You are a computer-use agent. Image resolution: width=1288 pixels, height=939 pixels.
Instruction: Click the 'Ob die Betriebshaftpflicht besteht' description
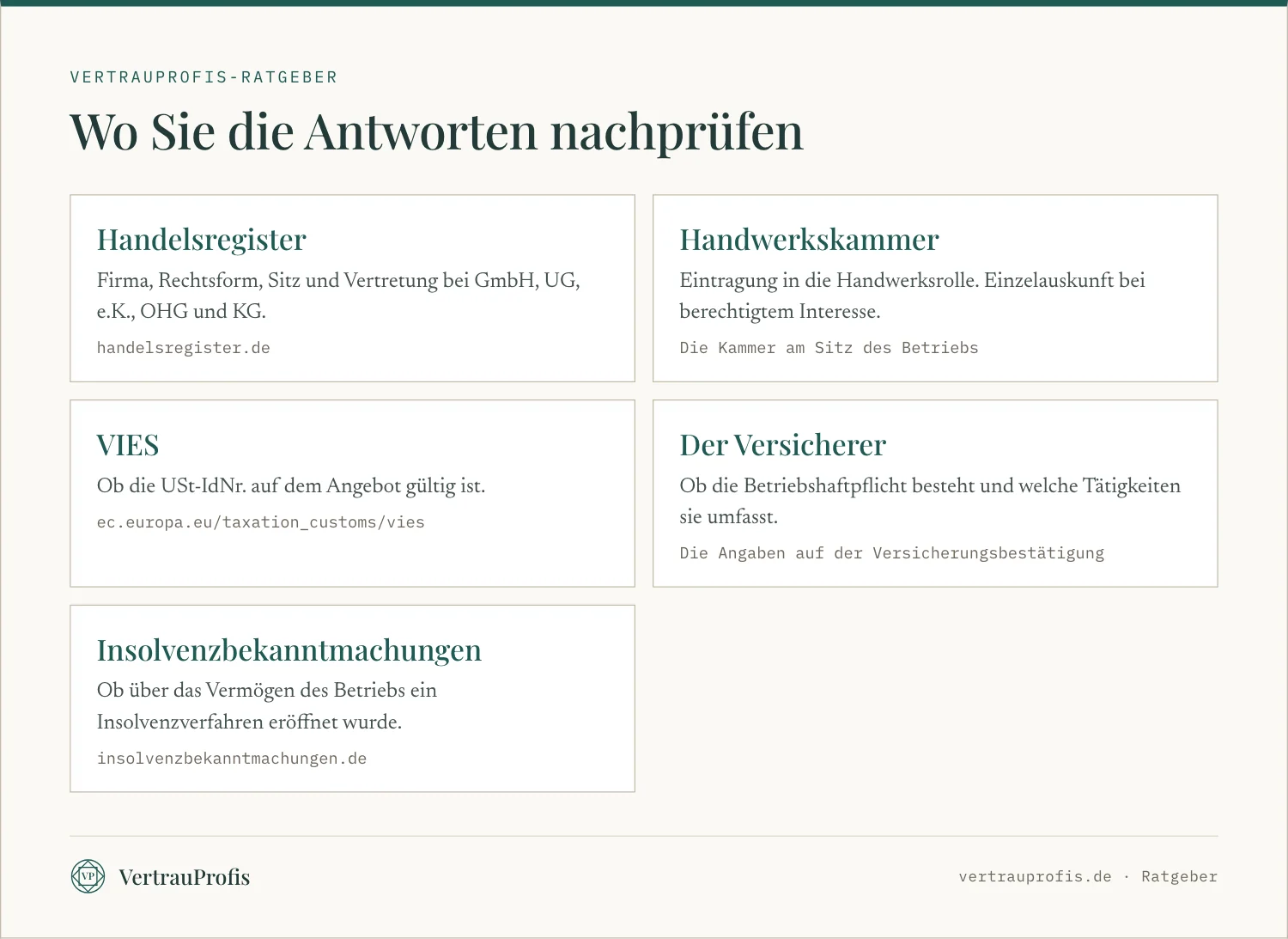click(x=930, y=501)
